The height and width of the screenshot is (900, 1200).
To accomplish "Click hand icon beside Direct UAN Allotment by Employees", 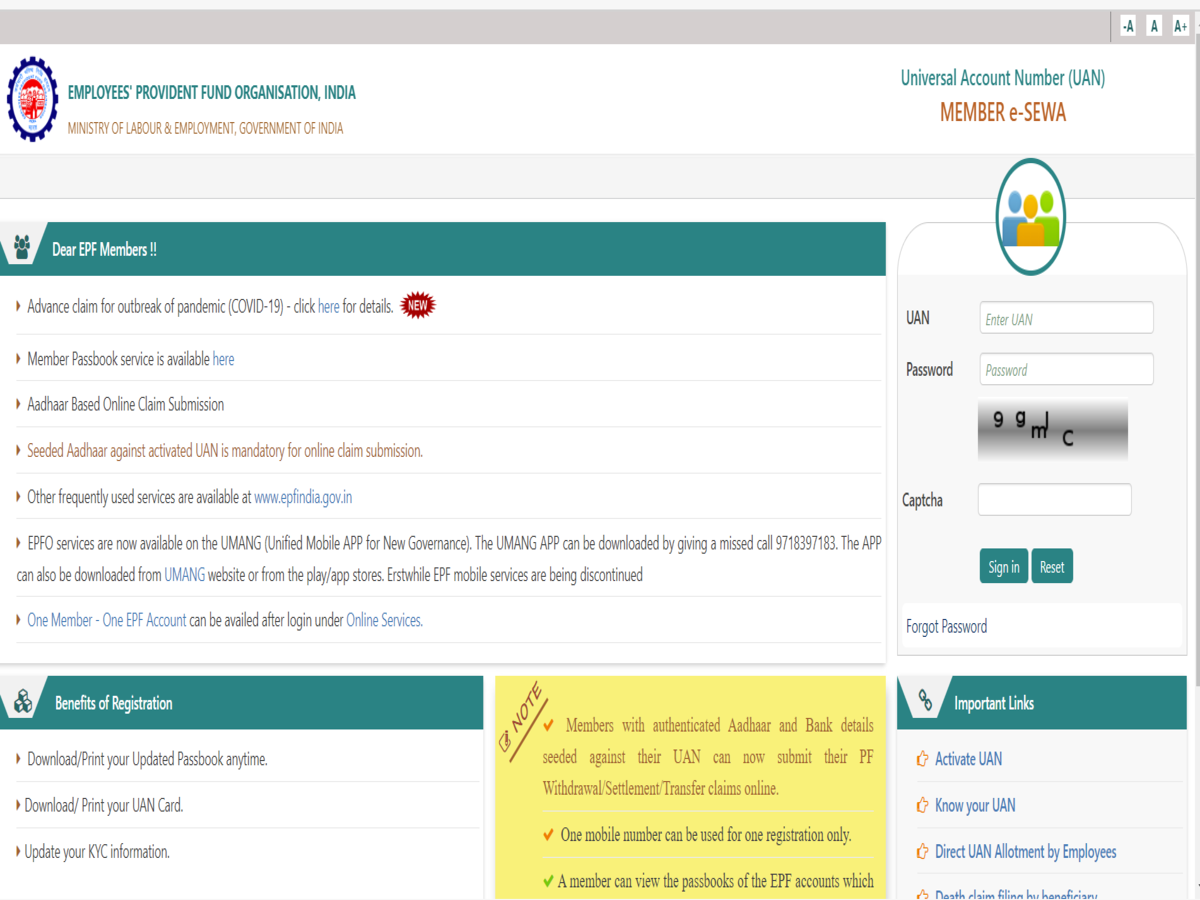I will [923, 852].
